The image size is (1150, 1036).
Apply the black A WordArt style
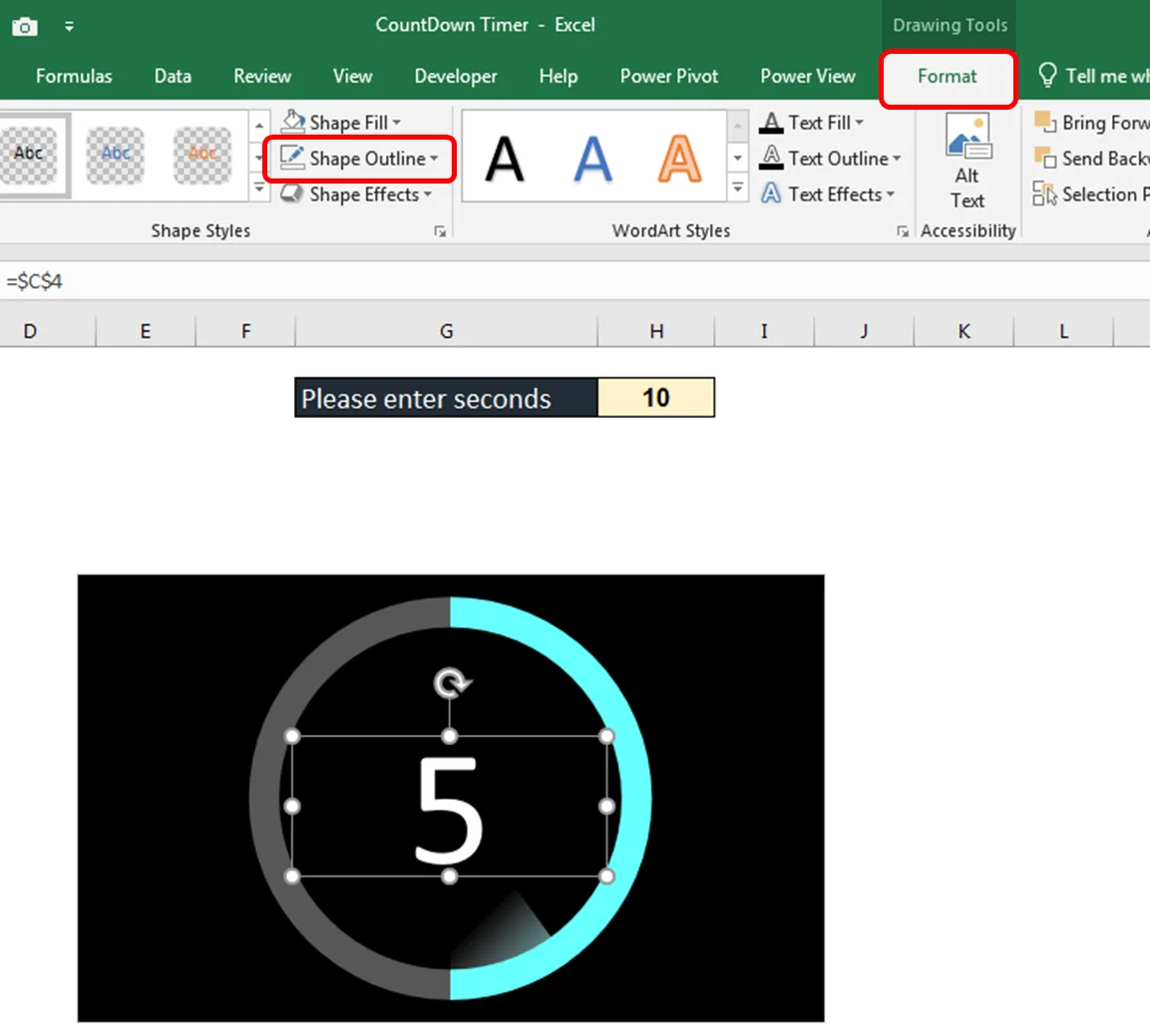pyautogui.click(x=504, y=159)
